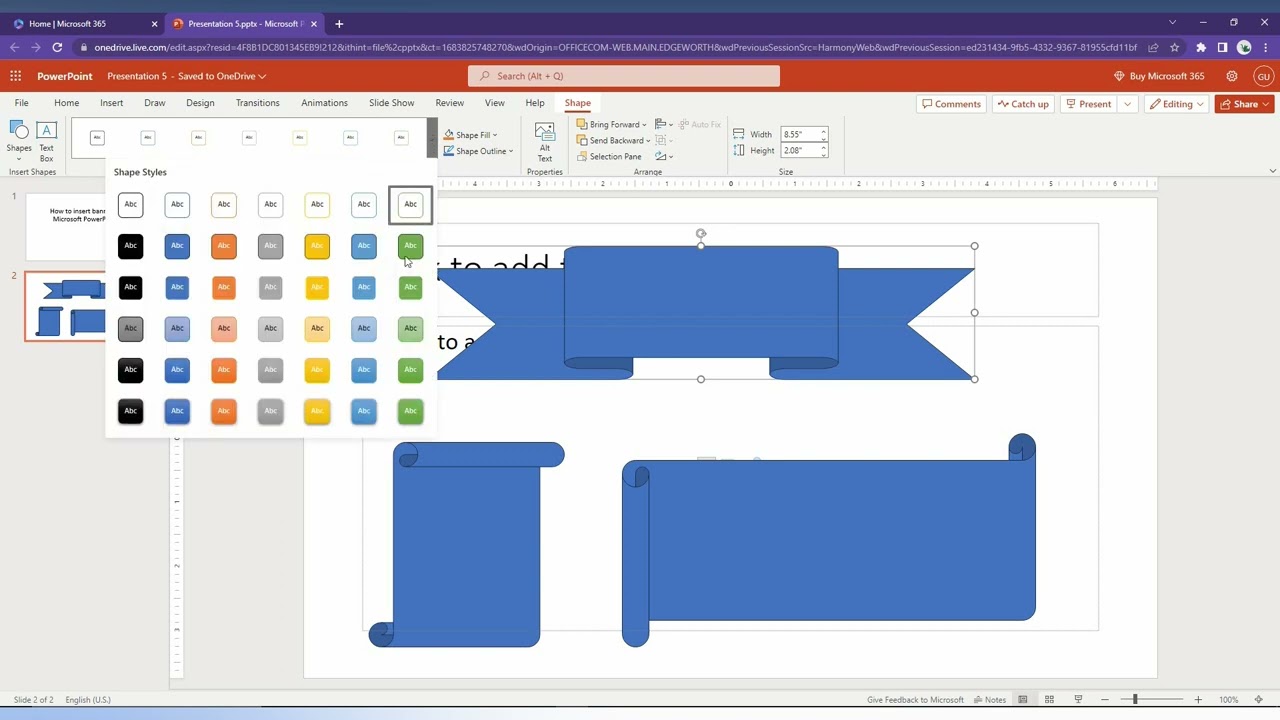Open the GU account avatar
Screen dimensions: 1280x720
pyautogui.click(x=1263, y=76)
